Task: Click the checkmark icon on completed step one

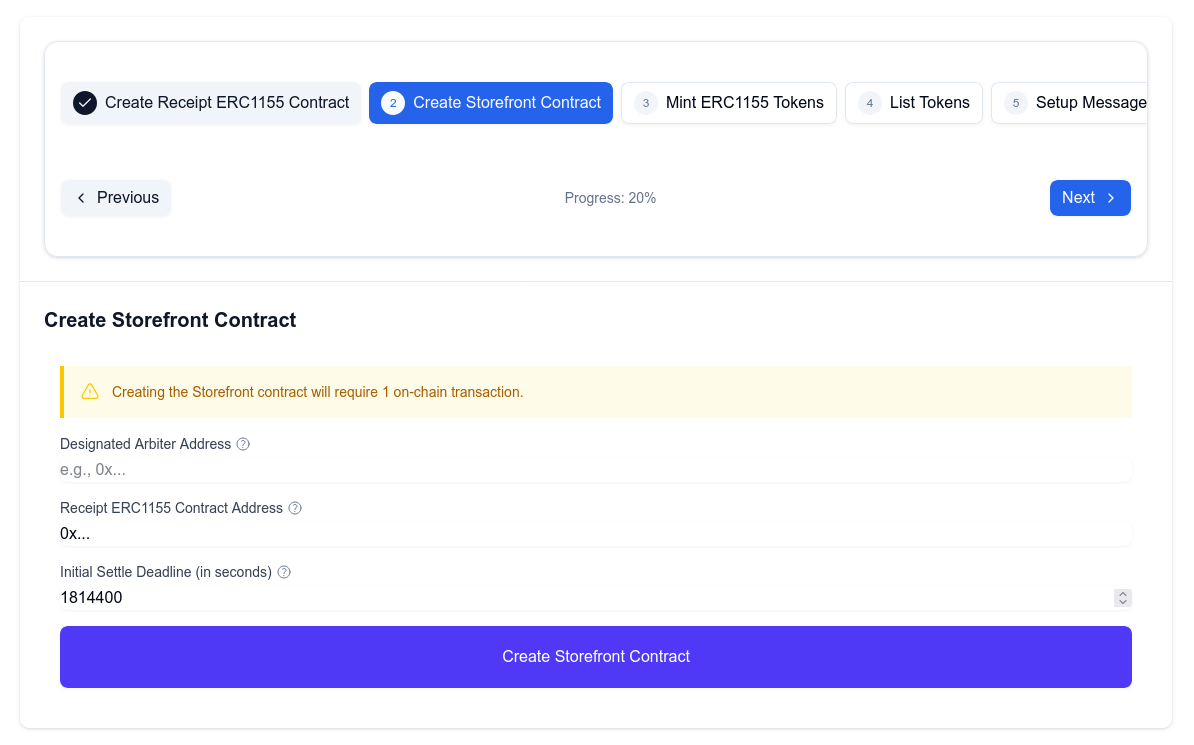Action: [x=84, y=103]
